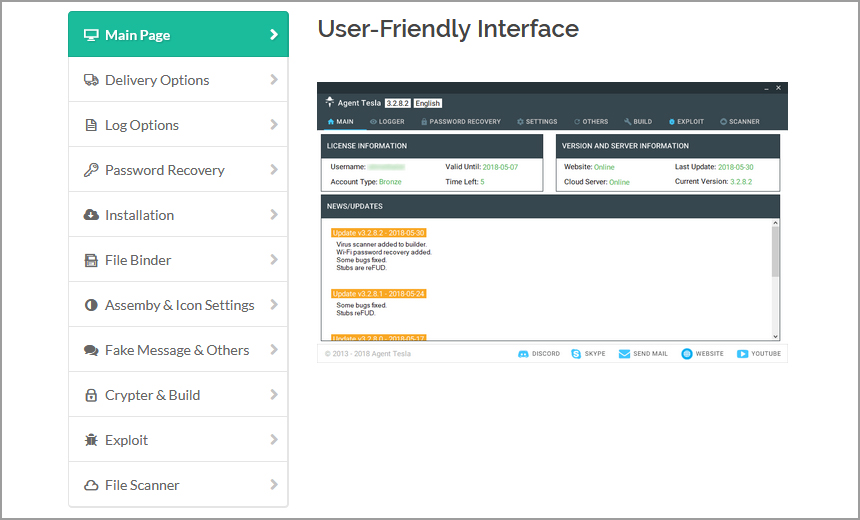Click the DISCORD link text
The image size is (860, 520).
click(546, 354)
